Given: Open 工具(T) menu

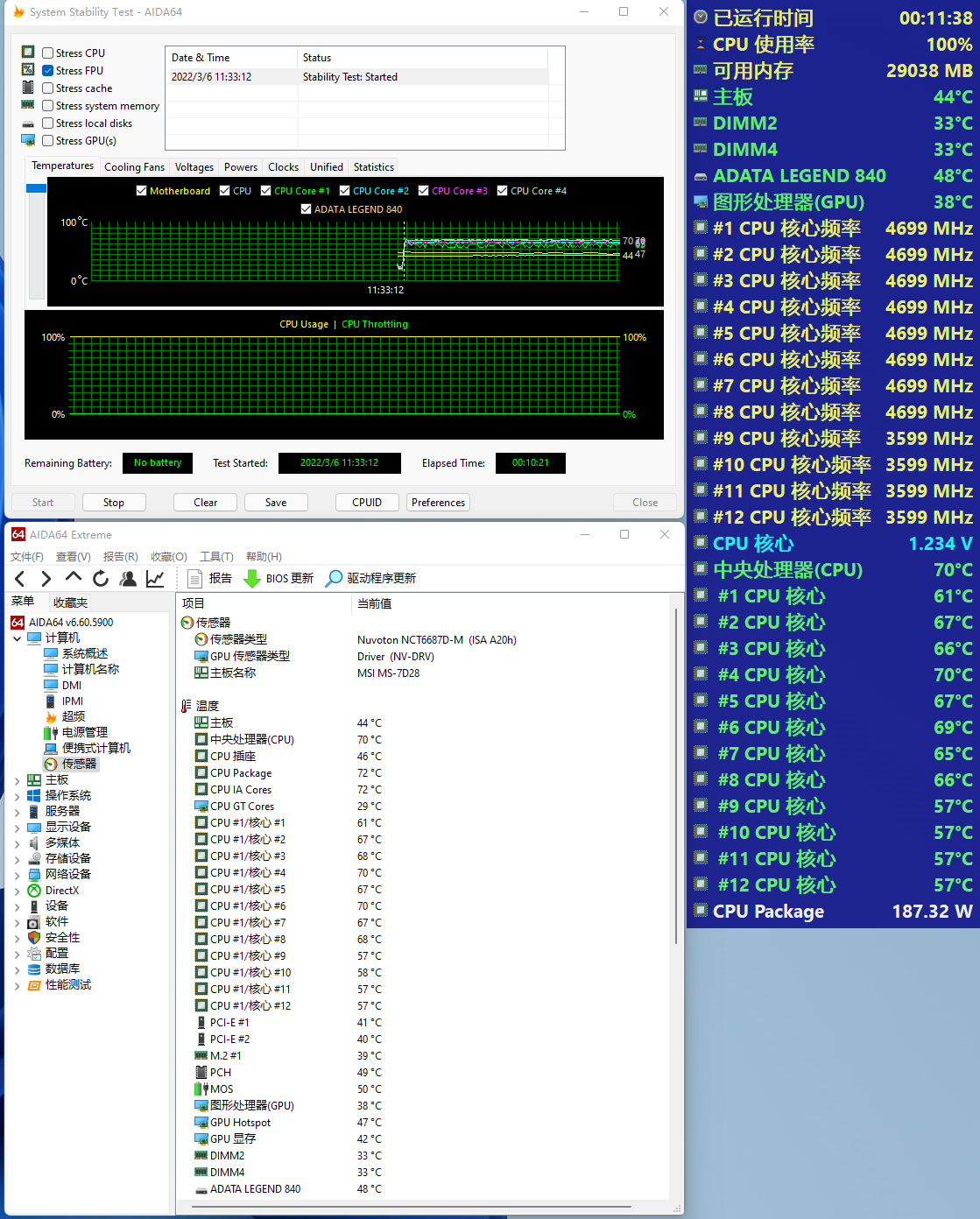Looking at the screenshot, I should 216,557.
